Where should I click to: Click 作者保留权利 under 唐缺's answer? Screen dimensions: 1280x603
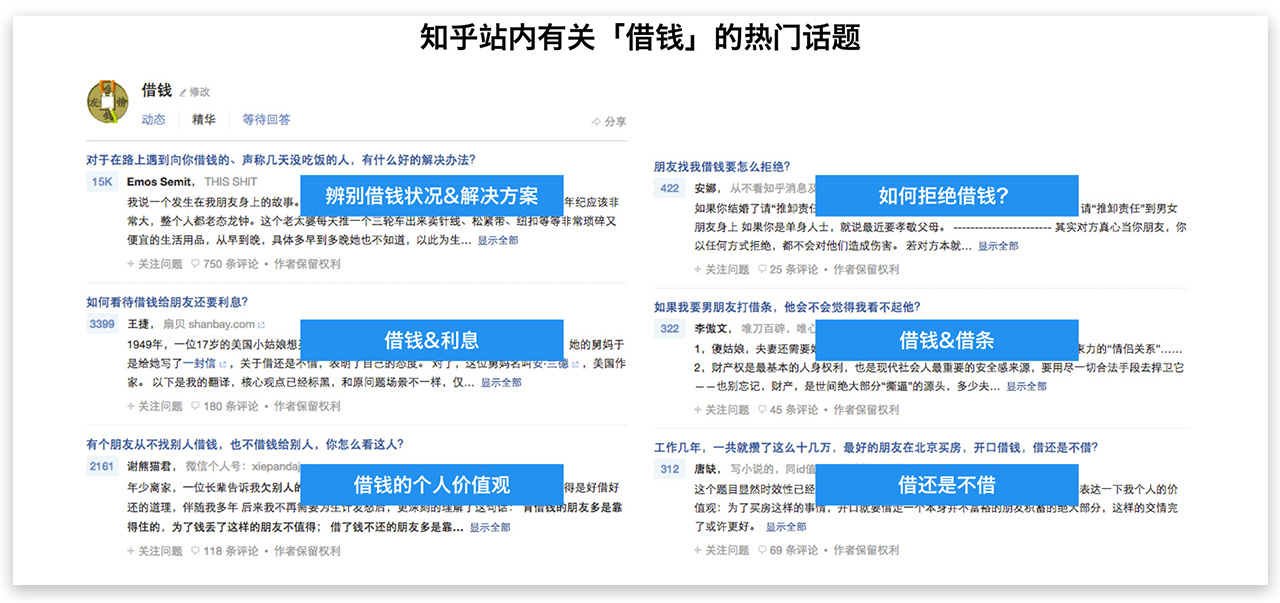pyautogui.click(x=866, y=550)
